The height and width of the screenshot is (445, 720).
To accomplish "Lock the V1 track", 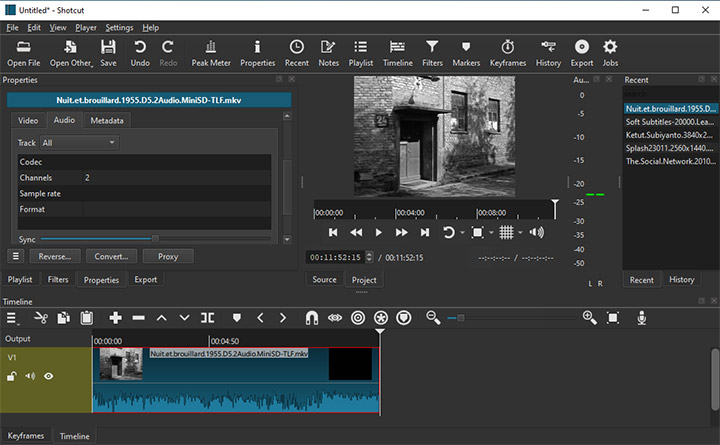I will tap(12, 376).
